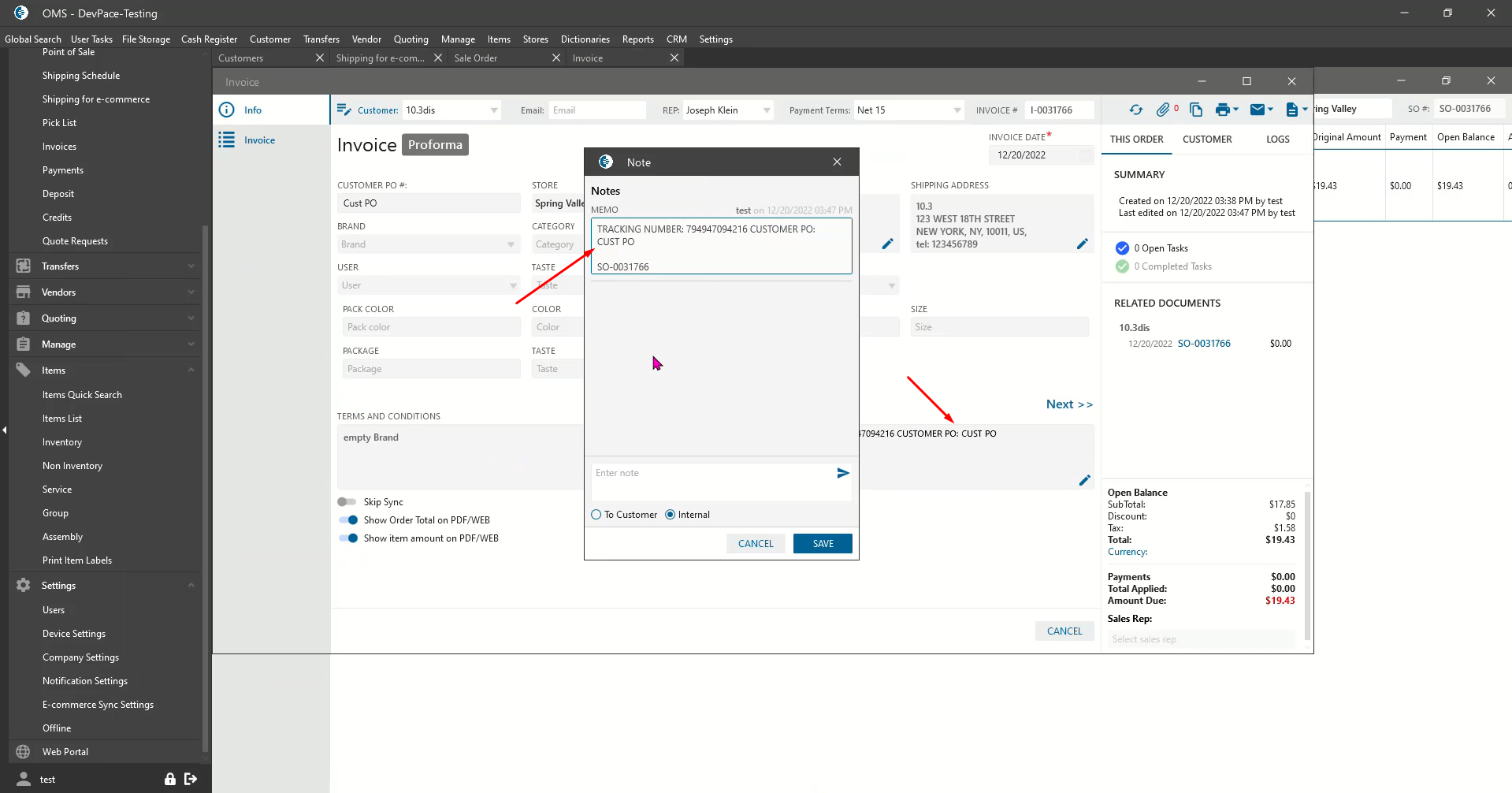
Task: Click the Proforma badge button
Action: (x=435, y=145)
